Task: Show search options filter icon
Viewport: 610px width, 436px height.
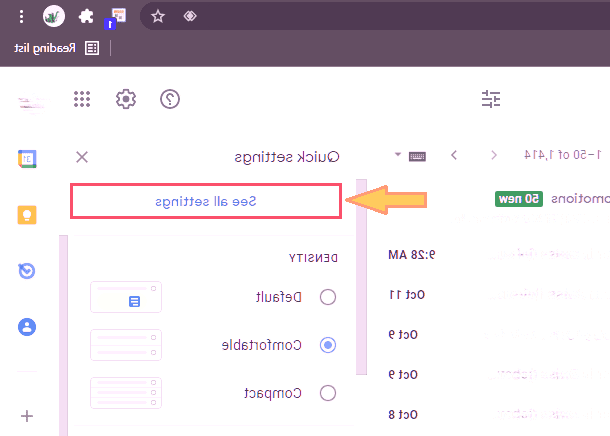Action: [490, 99]
